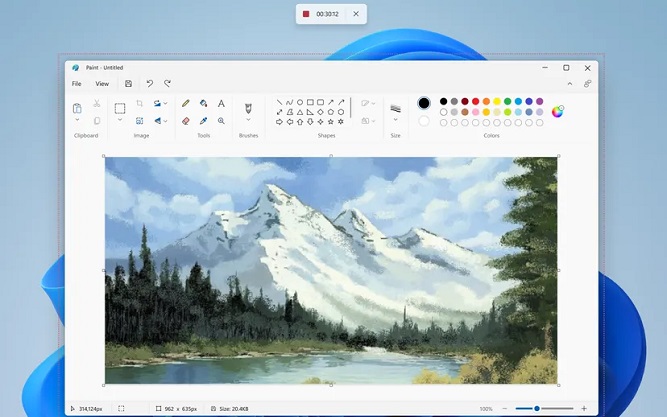The height and width of the screenshot is (417, 667).
Task: Open the View menu
Action: pyautogui.click(x=102, y=84)
